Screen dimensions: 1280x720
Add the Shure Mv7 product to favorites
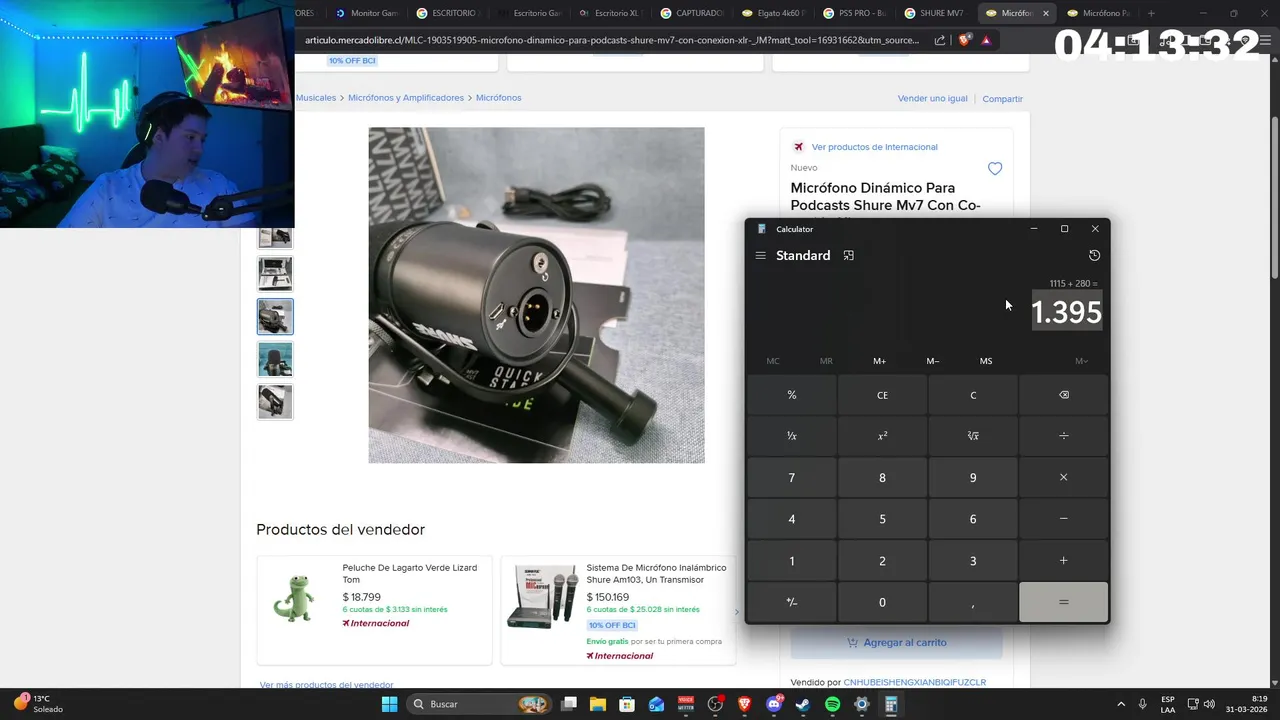(995, 169)
